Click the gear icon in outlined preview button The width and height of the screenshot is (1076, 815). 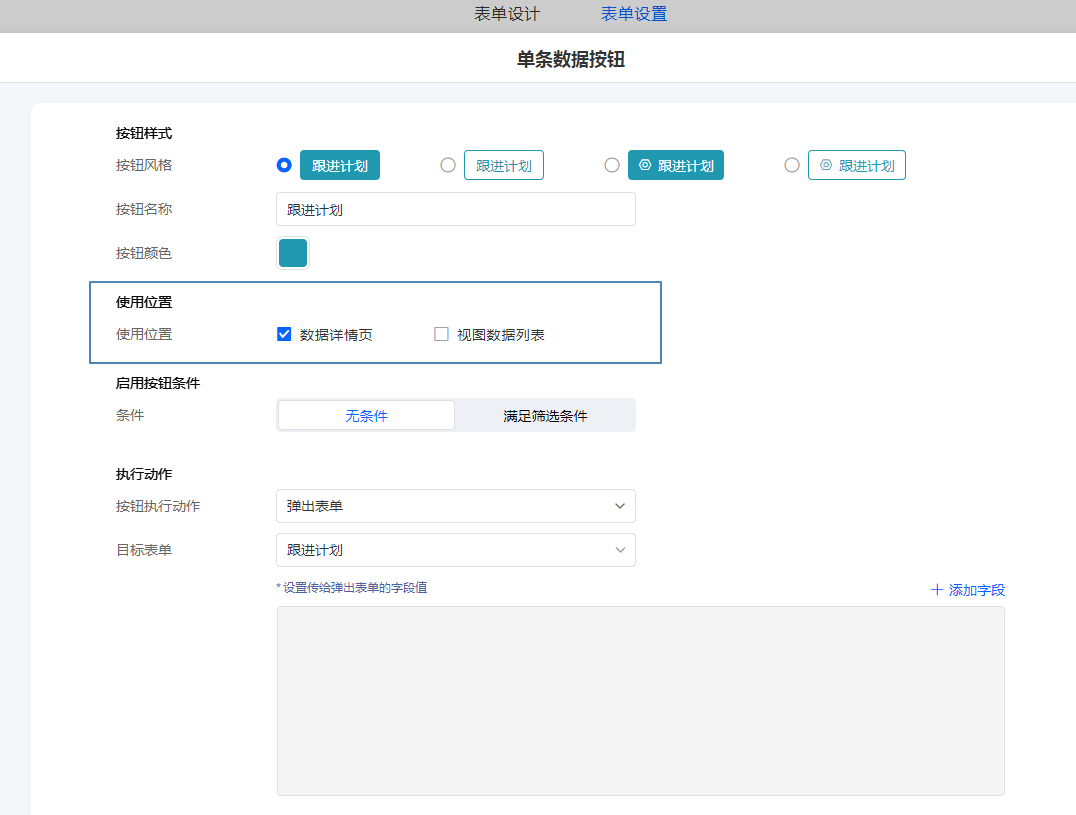(826, 165)
